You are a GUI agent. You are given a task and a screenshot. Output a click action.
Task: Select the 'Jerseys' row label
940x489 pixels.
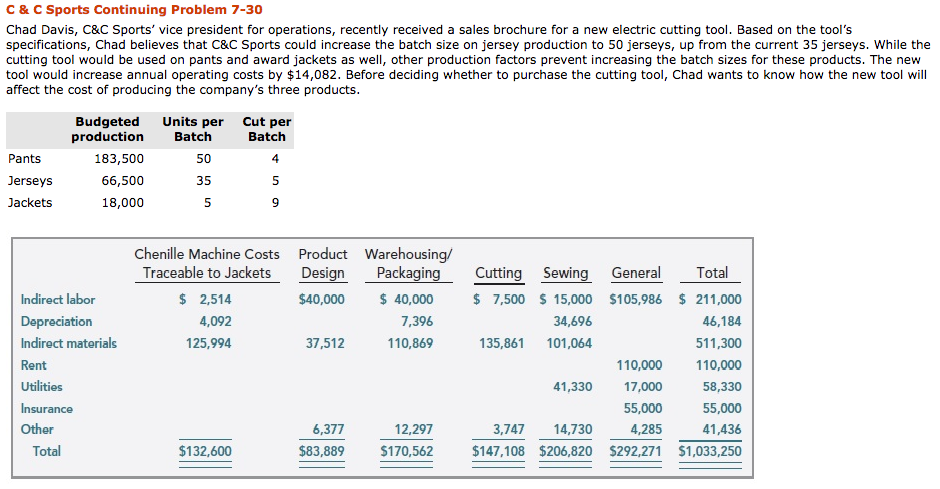pos(30,181)
